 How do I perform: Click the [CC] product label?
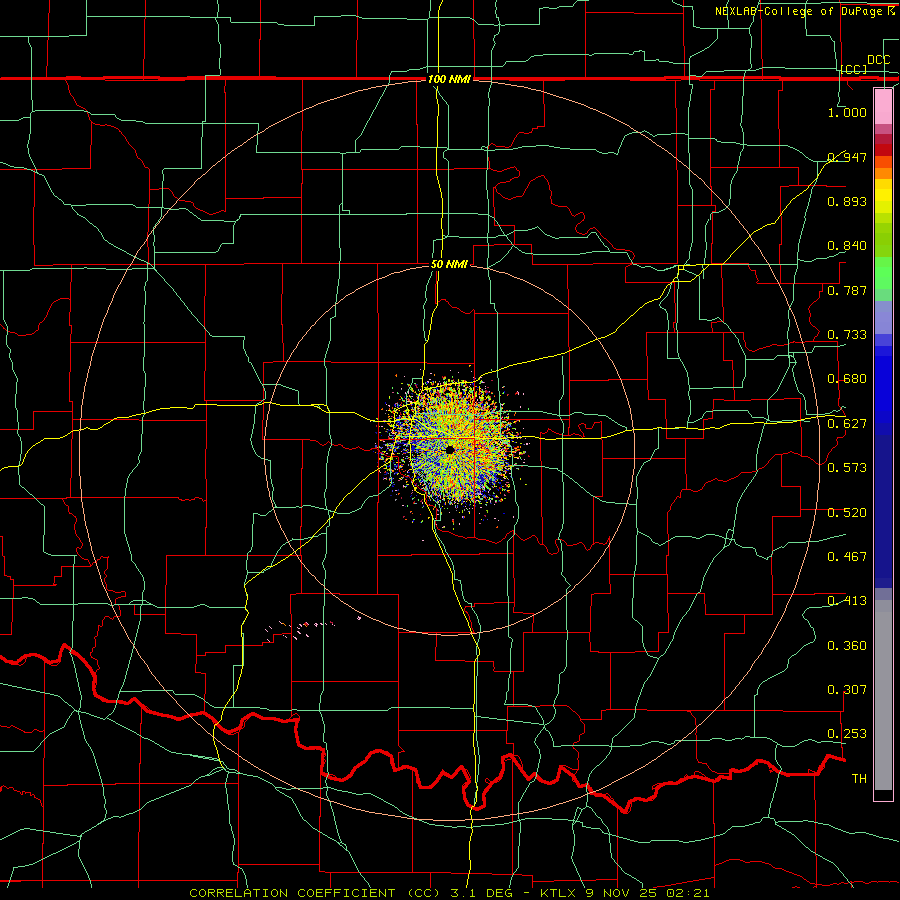853,69
